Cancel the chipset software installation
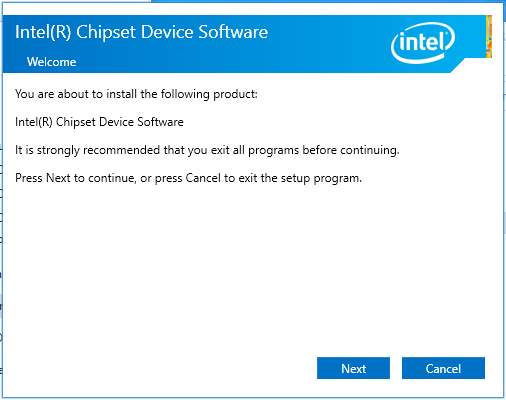Viewport: 506px width, 400px height. click(443, 368)
